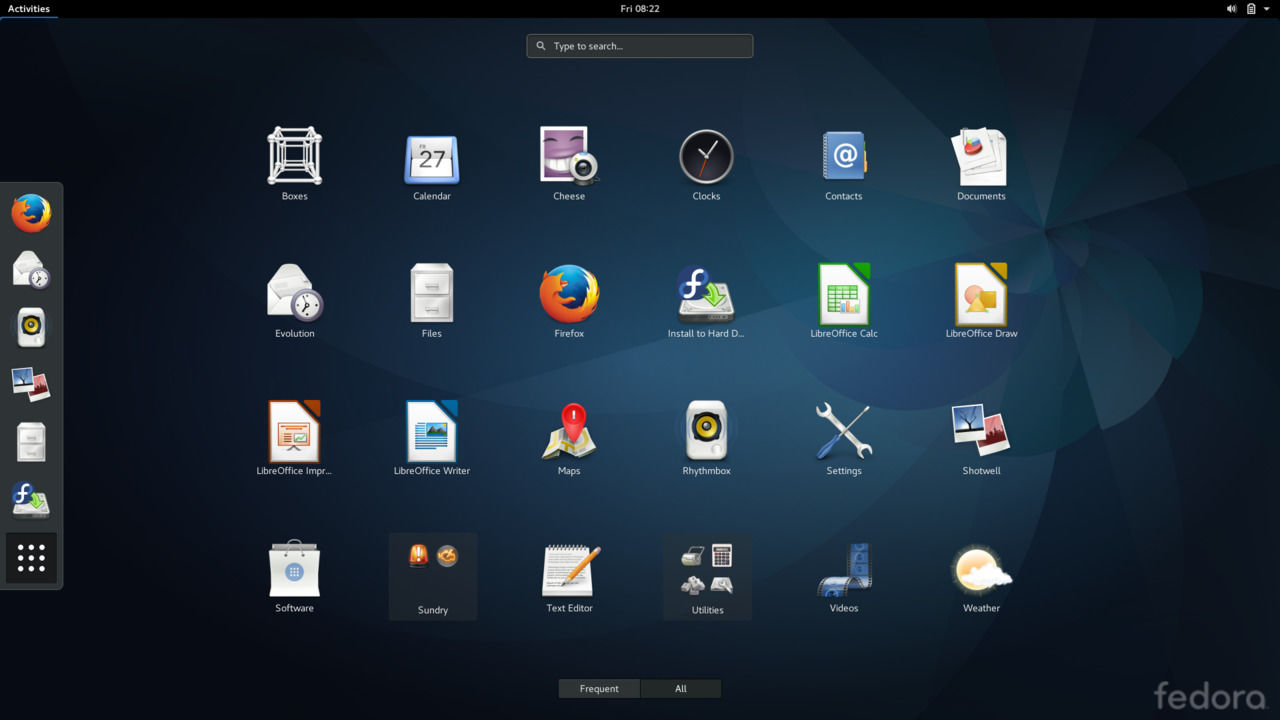The image size is (1280, 720).
Task: Click the Type to search field
Action: [x=640, y=46]
